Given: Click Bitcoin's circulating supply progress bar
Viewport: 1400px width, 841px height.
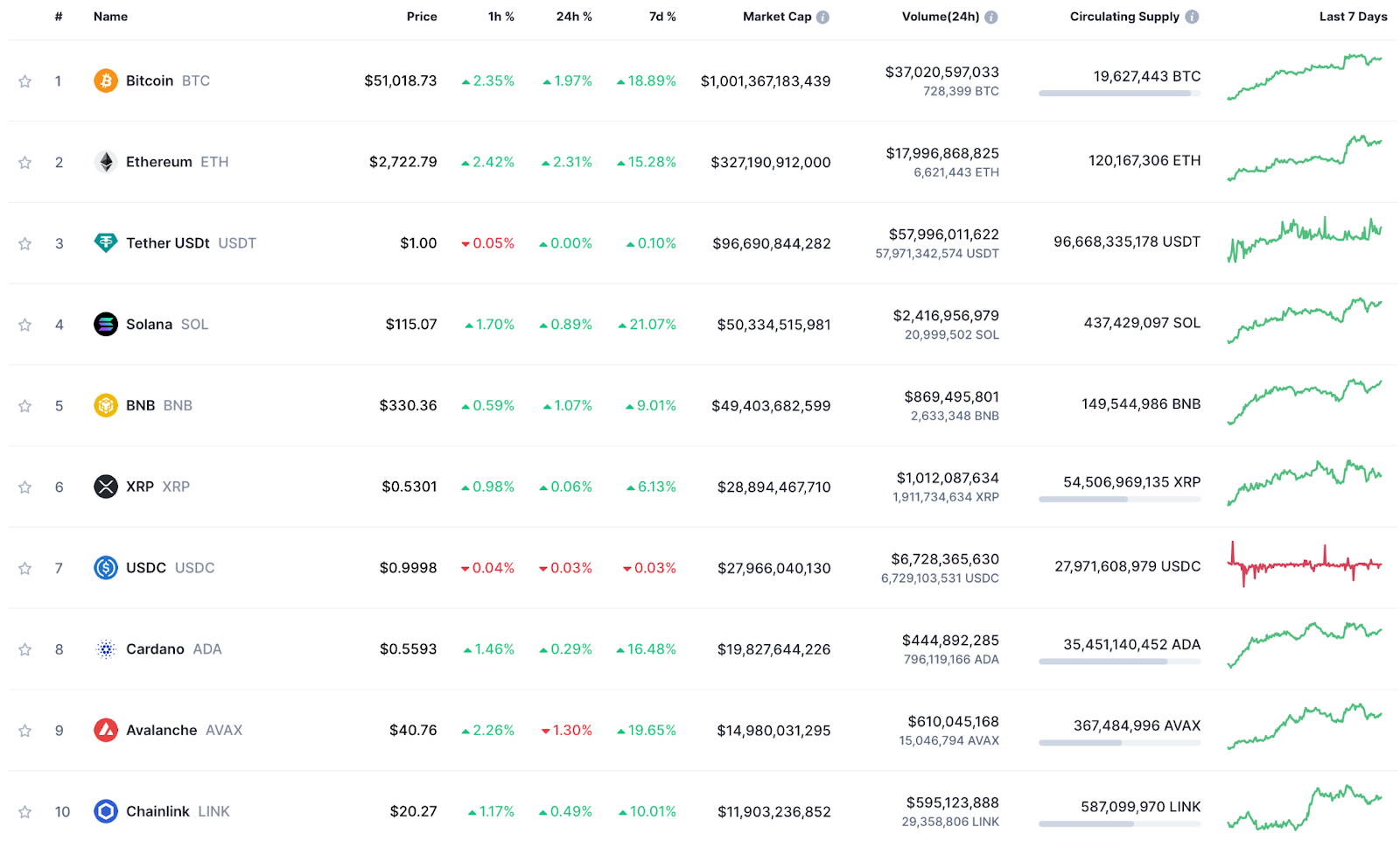Looking at the screenshot, I should 1119,93.
